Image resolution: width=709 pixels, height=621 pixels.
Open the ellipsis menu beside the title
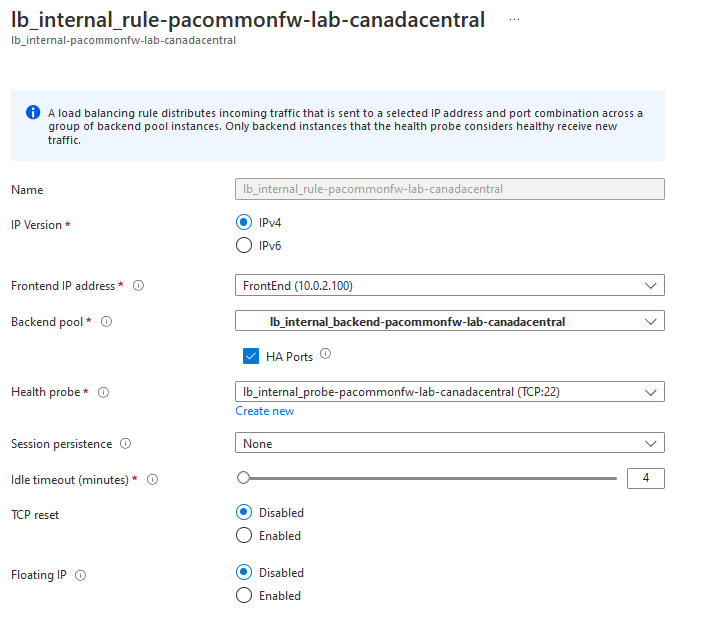point(515,19)
